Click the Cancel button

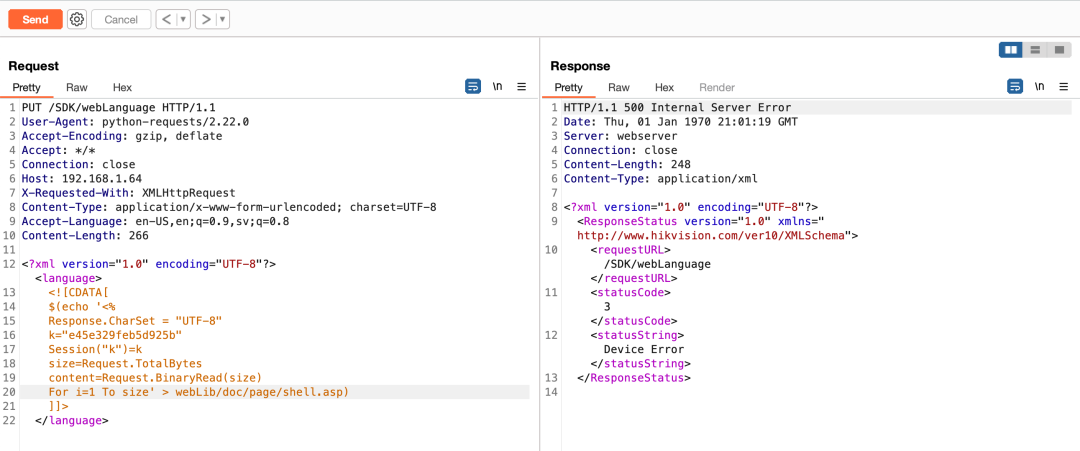121,19
